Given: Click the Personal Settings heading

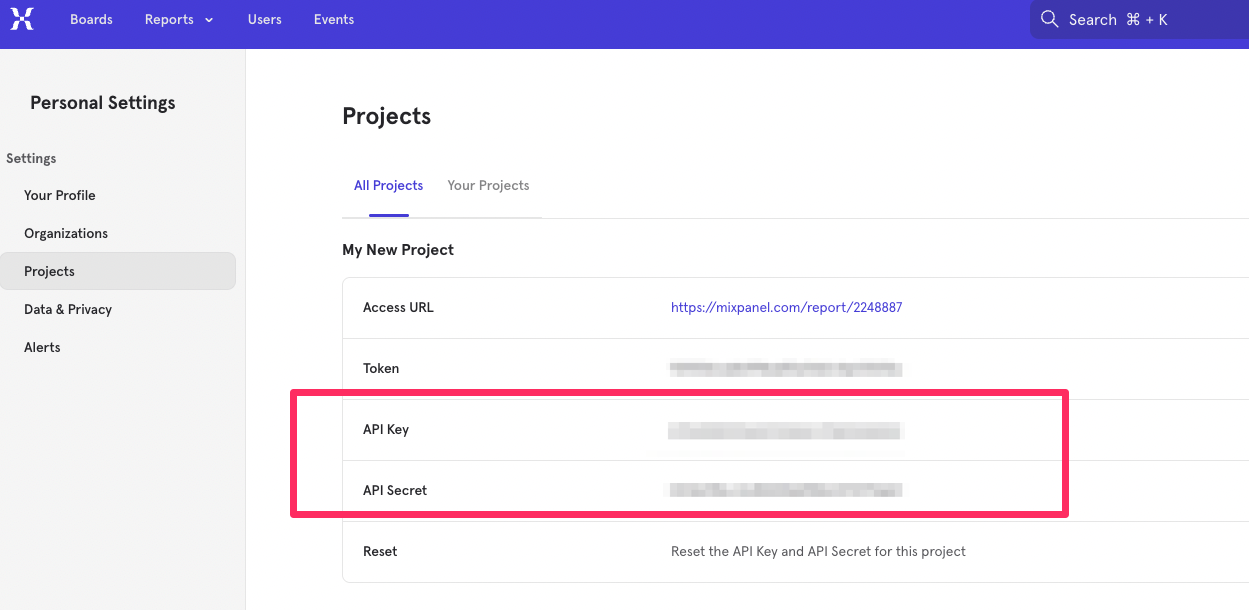Looking at the screenshot, I should [x=103, y=103].
